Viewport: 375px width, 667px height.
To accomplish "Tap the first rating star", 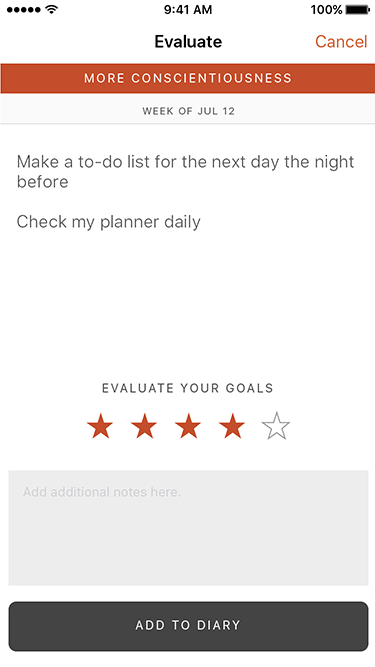I will click(x=100, y=426).
